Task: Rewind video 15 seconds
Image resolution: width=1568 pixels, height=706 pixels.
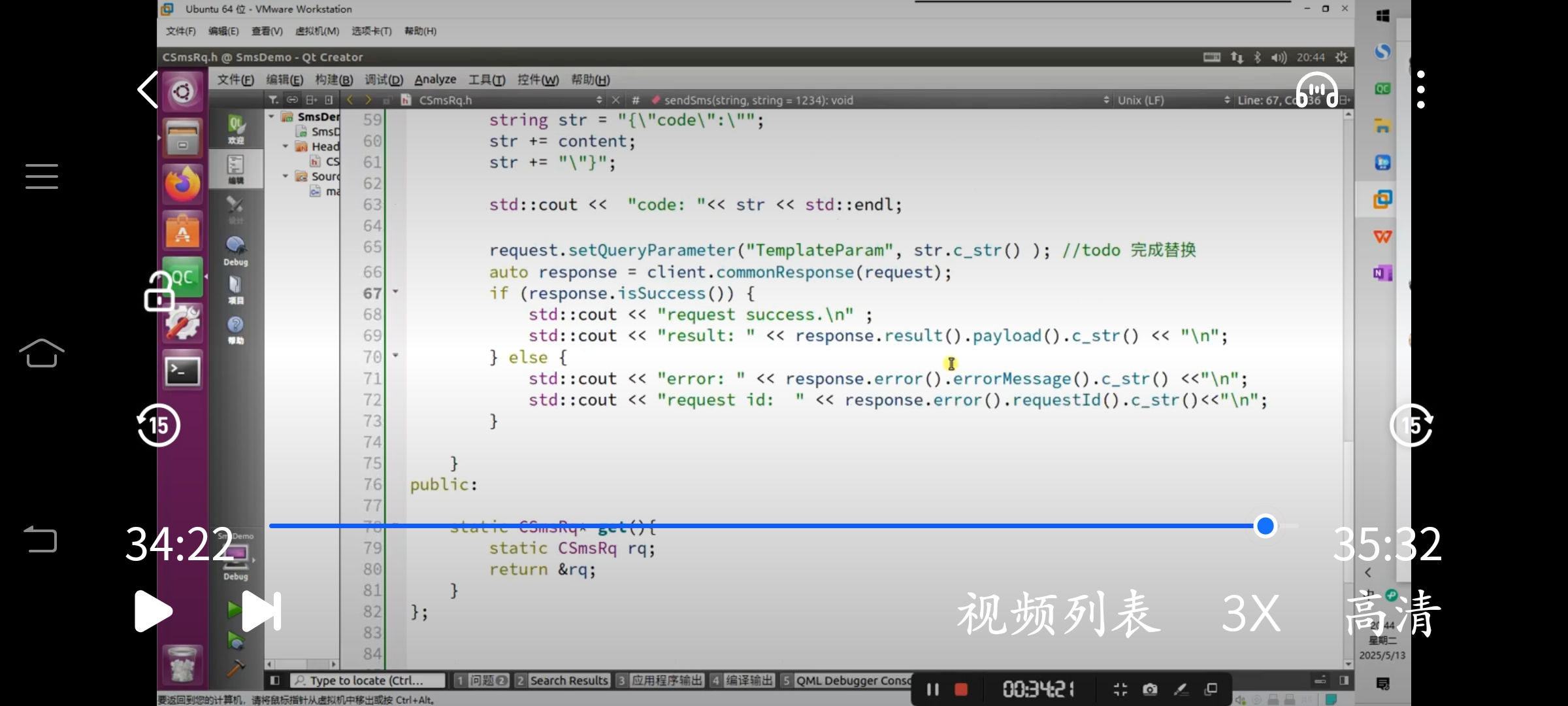Action: tap(158, 426)
